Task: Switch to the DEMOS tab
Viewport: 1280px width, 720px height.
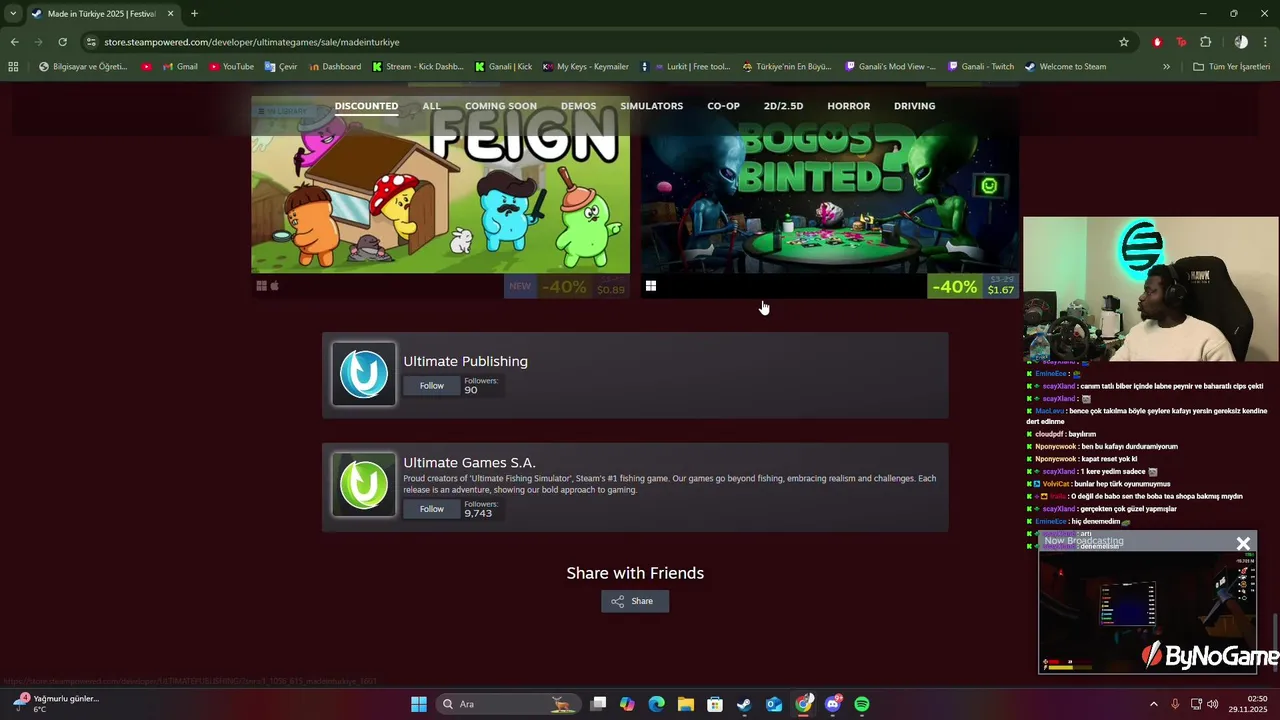Action: [x=578, y=106]
